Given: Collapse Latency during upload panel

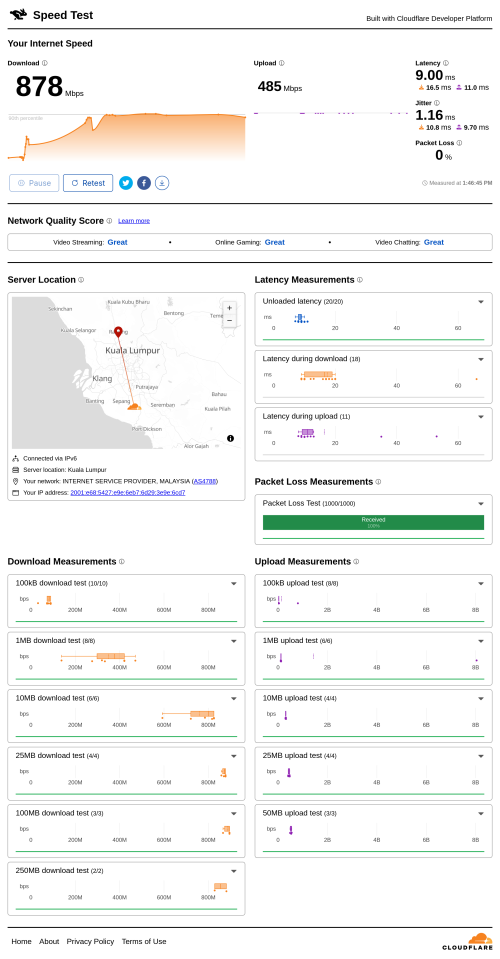Looking at the screenshot, I should [x=481, y=417].
